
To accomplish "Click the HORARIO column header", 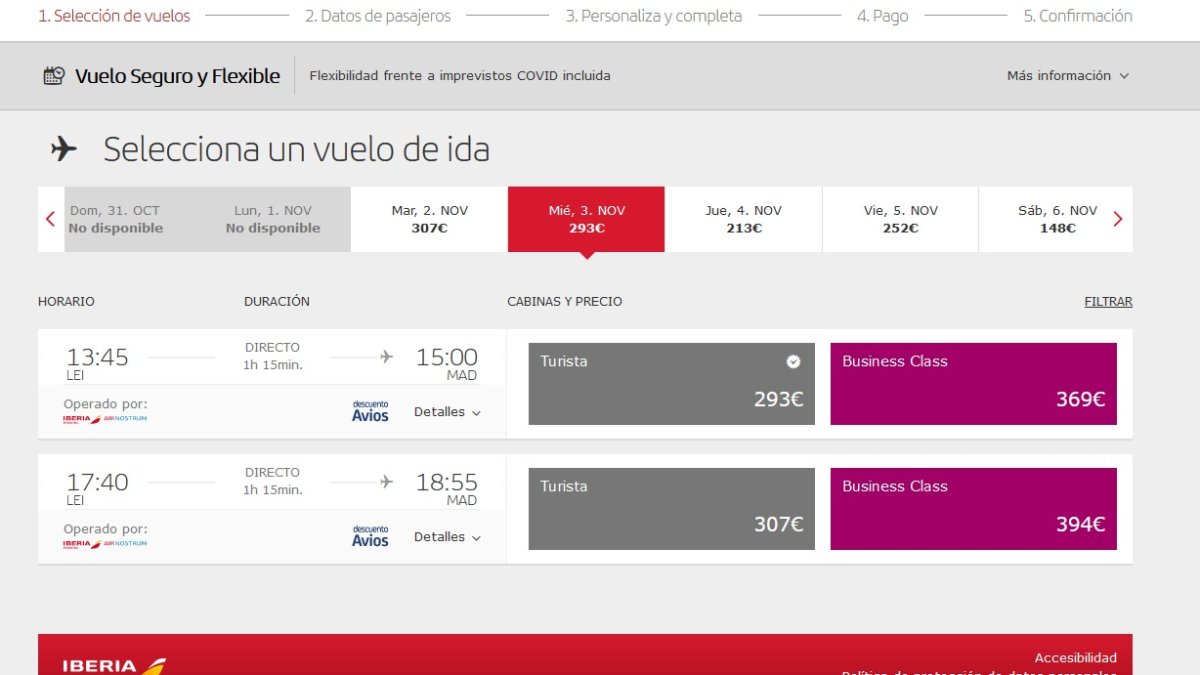I will [x=66, y=301].
